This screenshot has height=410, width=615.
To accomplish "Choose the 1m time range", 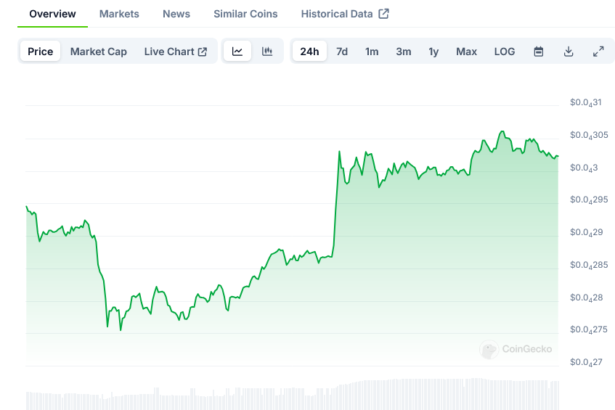I will (372, 52).
